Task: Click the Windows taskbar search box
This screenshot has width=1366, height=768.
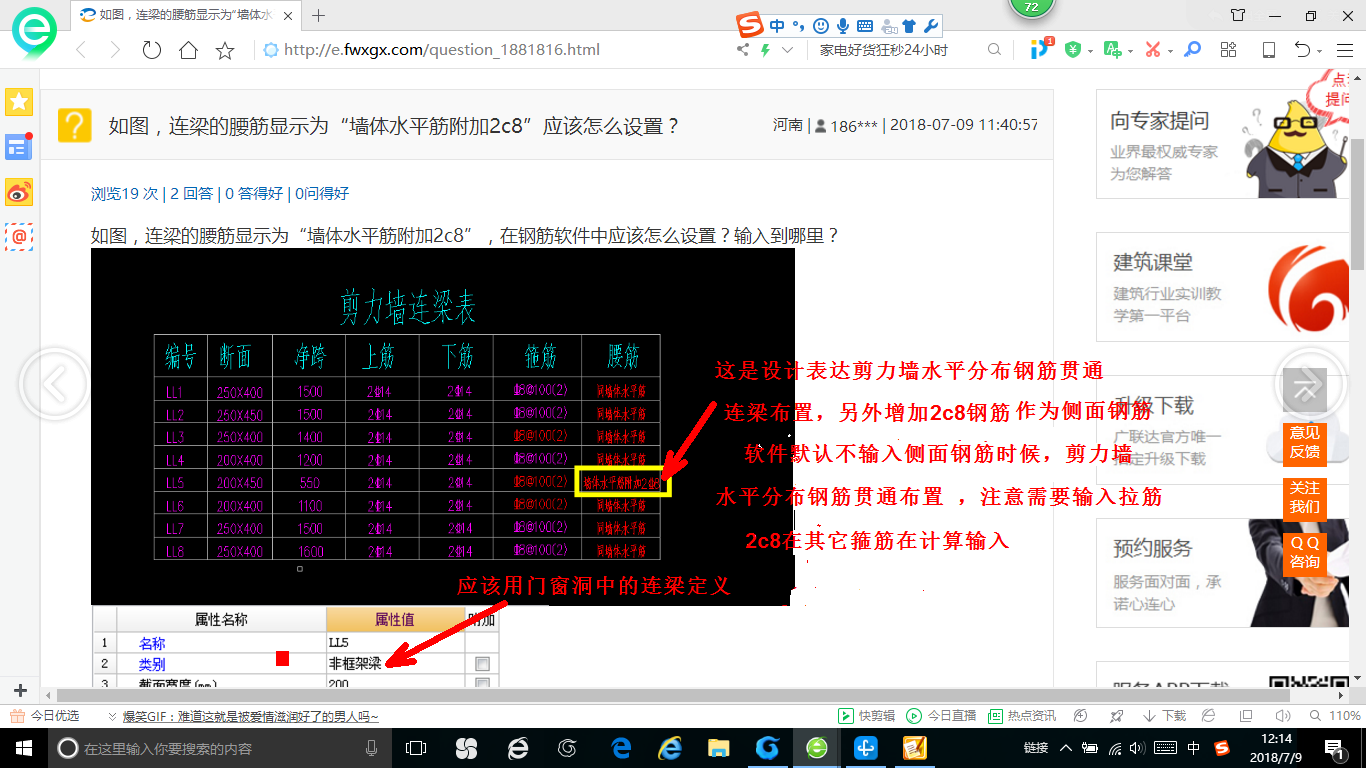Action: tap(220, 748)
